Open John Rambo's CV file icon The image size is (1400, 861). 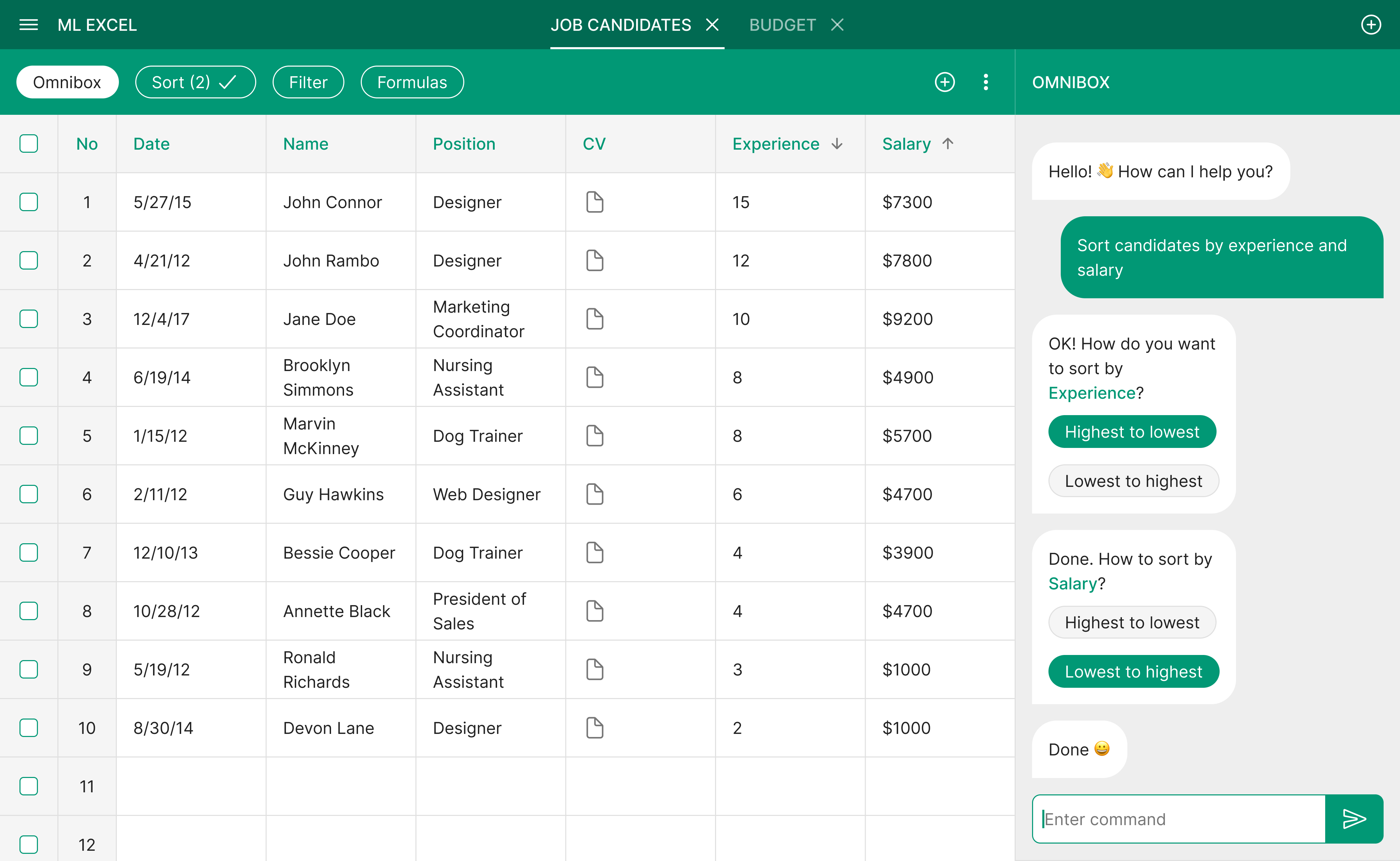[594, 260]
